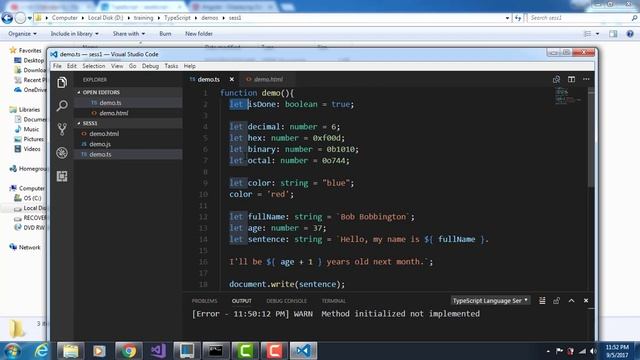
Task: Switch to the Debug Console tab
Action: 287,301
